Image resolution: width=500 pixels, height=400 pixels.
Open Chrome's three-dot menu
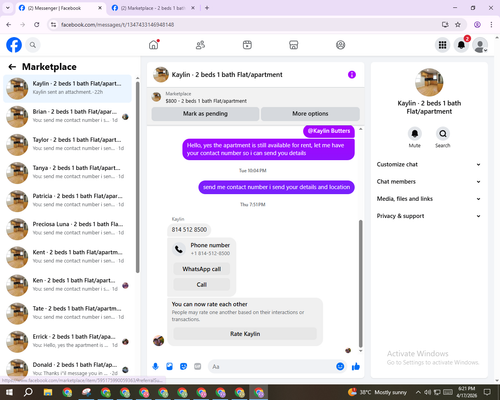tap(491, 24)
